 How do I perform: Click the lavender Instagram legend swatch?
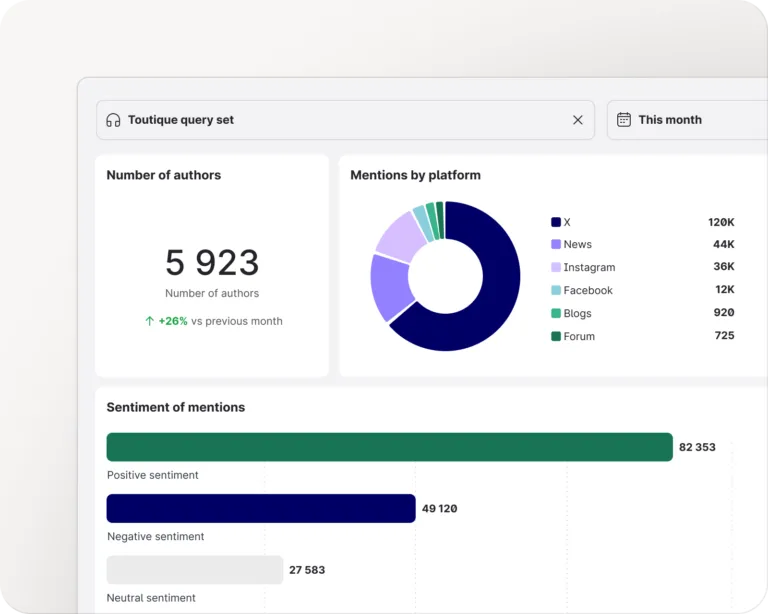555,267
